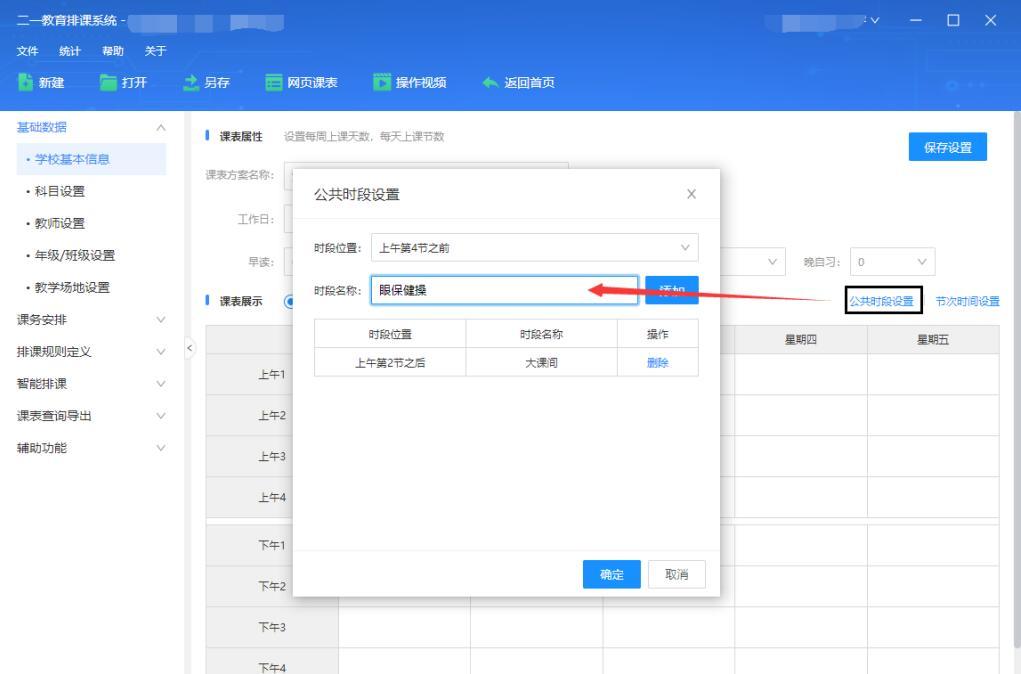Click the 时段名称 input field
This screenshot has height=674, width=1021.
tap(505, 290)
